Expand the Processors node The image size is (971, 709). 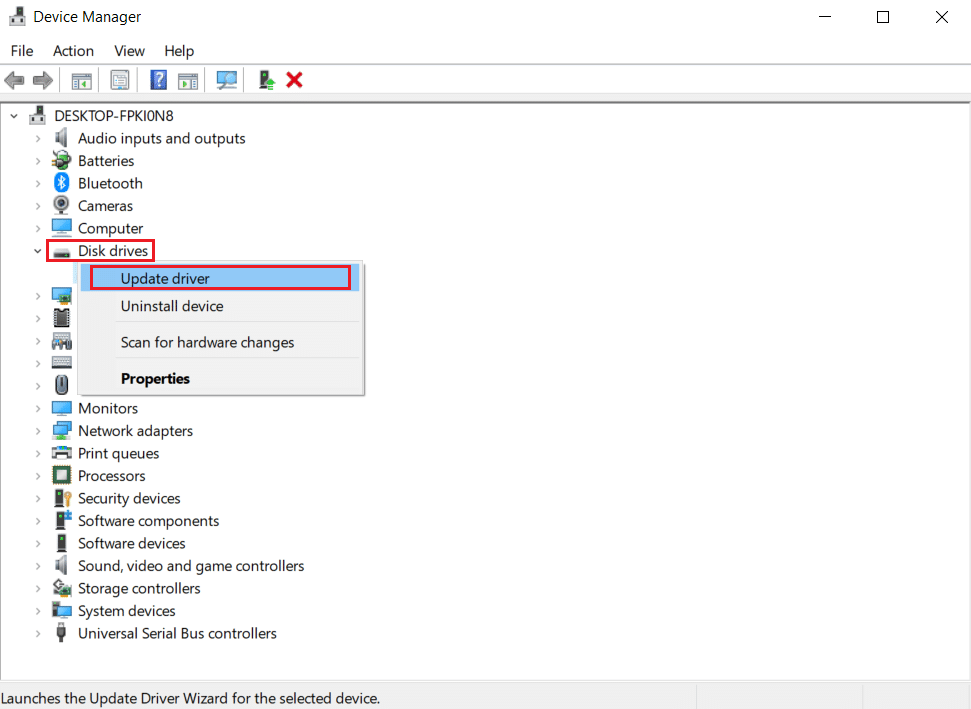[38, 476]
